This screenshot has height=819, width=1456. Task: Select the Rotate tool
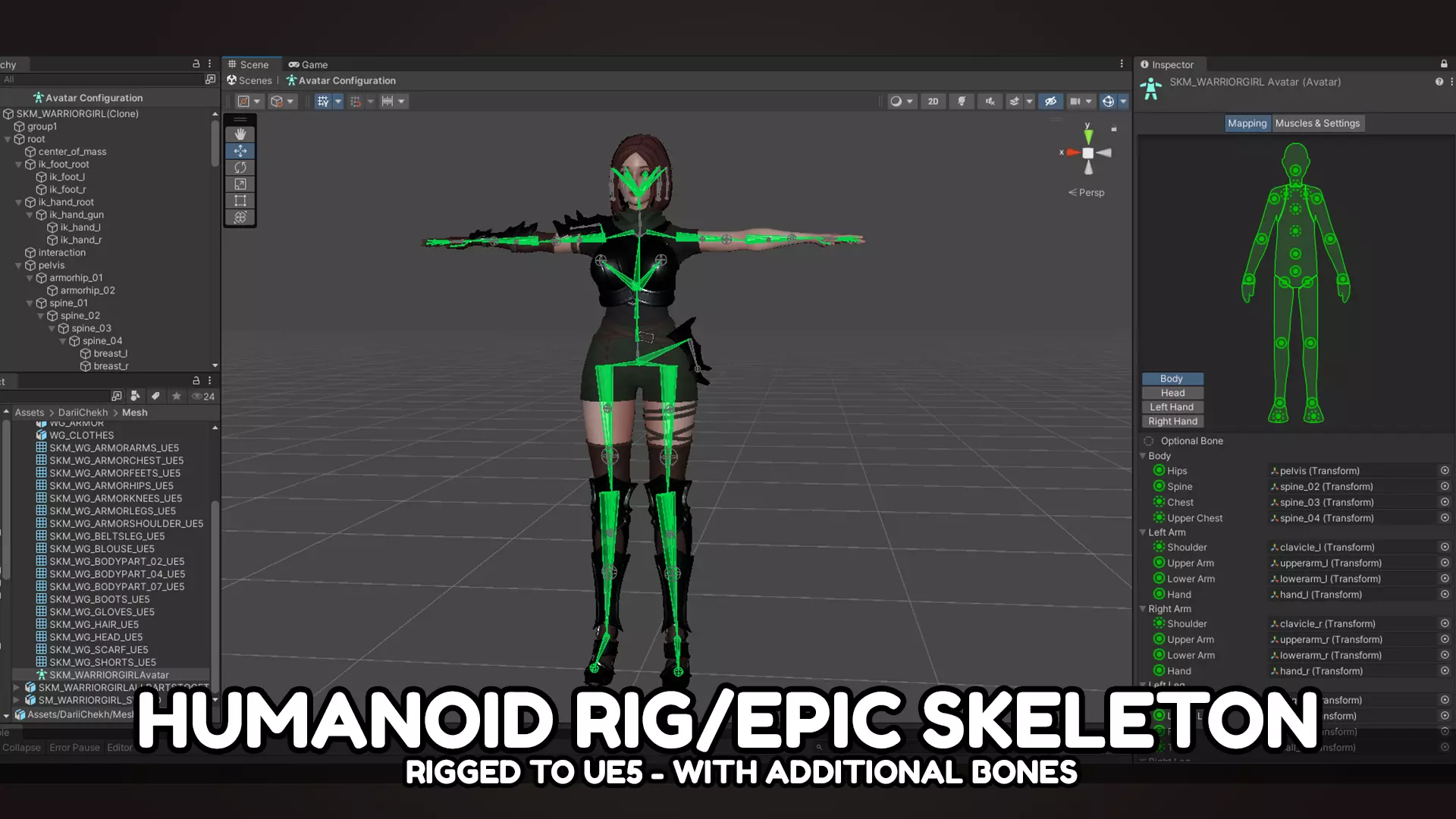[240, 168]
